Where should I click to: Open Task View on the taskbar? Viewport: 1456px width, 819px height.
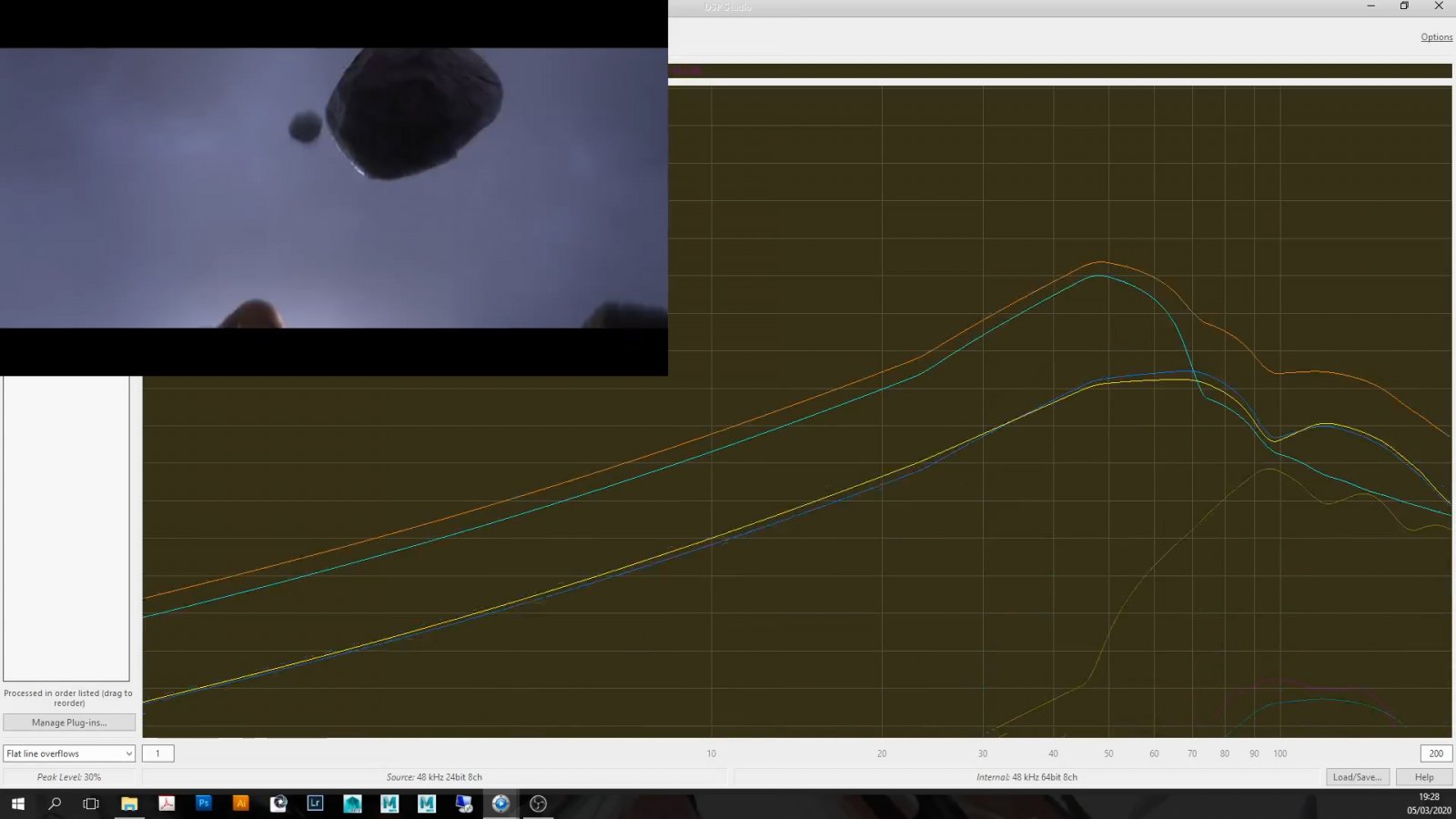coord(91,804)
